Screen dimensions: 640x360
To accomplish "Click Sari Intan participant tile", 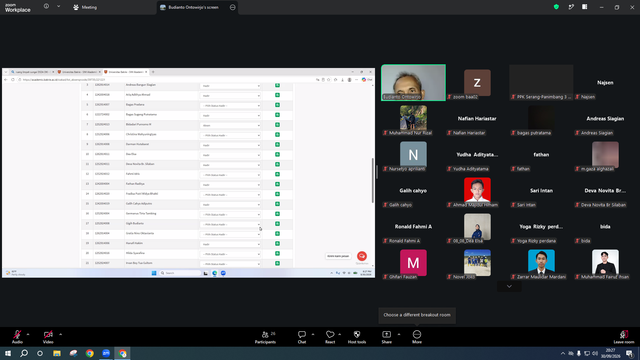I will tap(541, 190).
